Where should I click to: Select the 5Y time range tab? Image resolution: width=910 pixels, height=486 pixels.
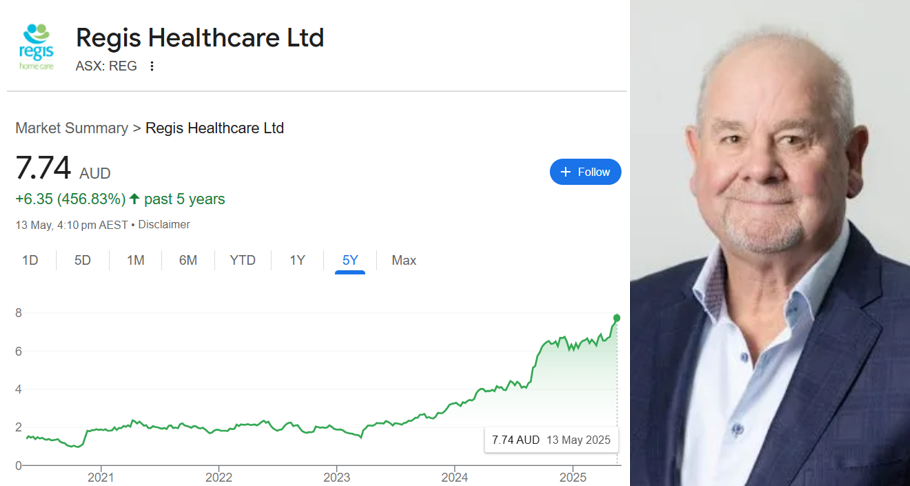point(350,260)
